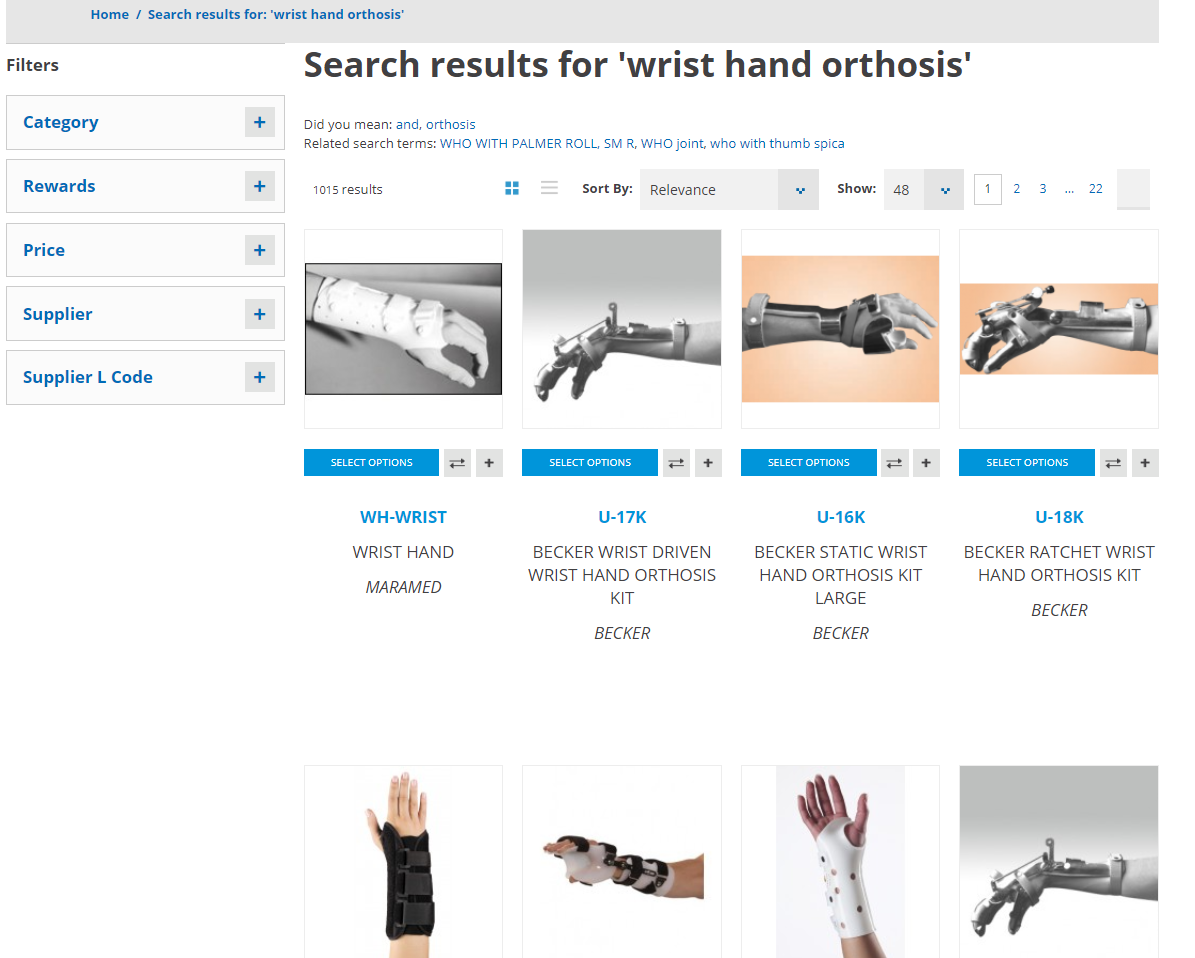The width and height of the screenshot is (1195, 958).
Task: Click plus icon beside U-16K product
Action: [926, 463]
